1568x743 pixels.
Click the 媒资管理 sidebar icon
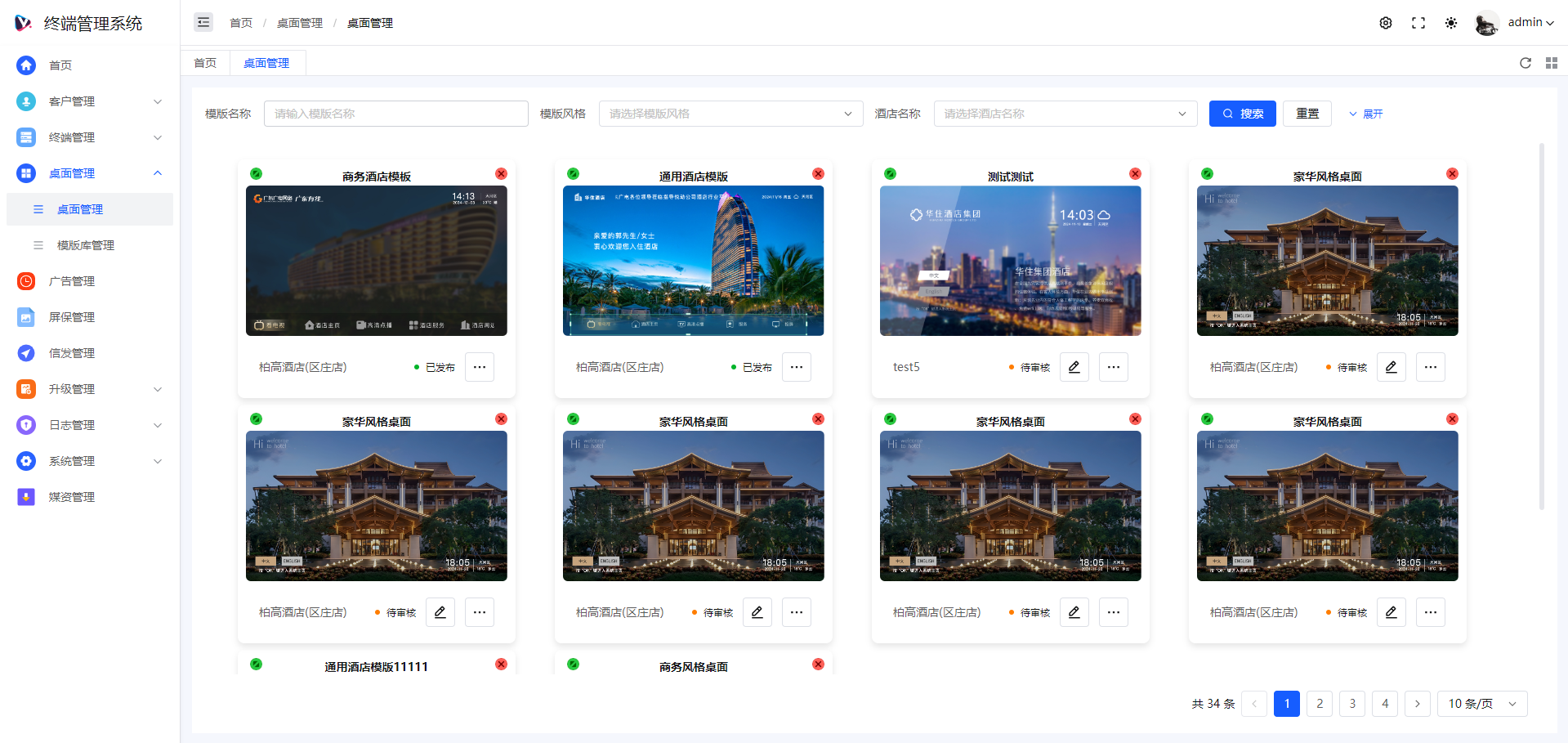pos(26,497)
